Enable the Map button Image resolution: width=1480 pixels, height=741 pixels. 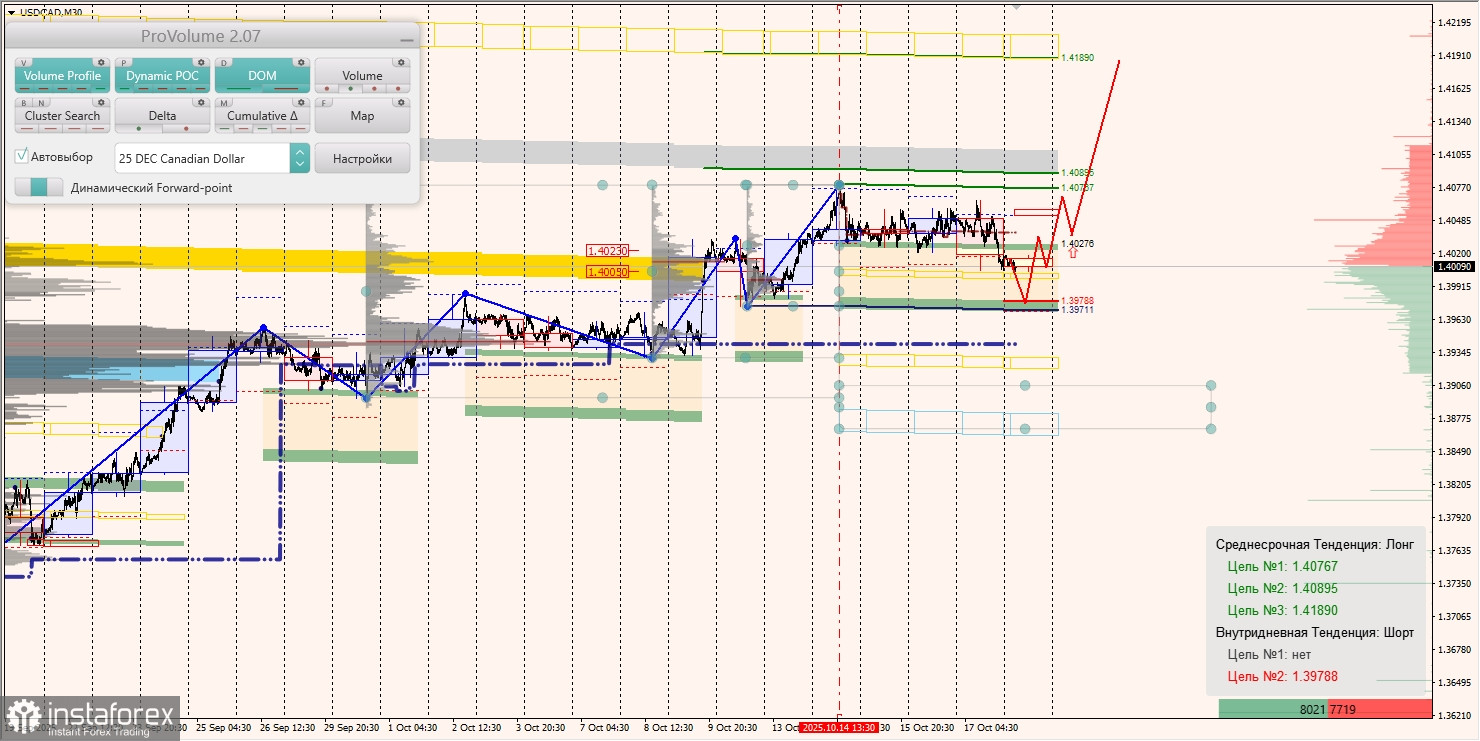362,116
